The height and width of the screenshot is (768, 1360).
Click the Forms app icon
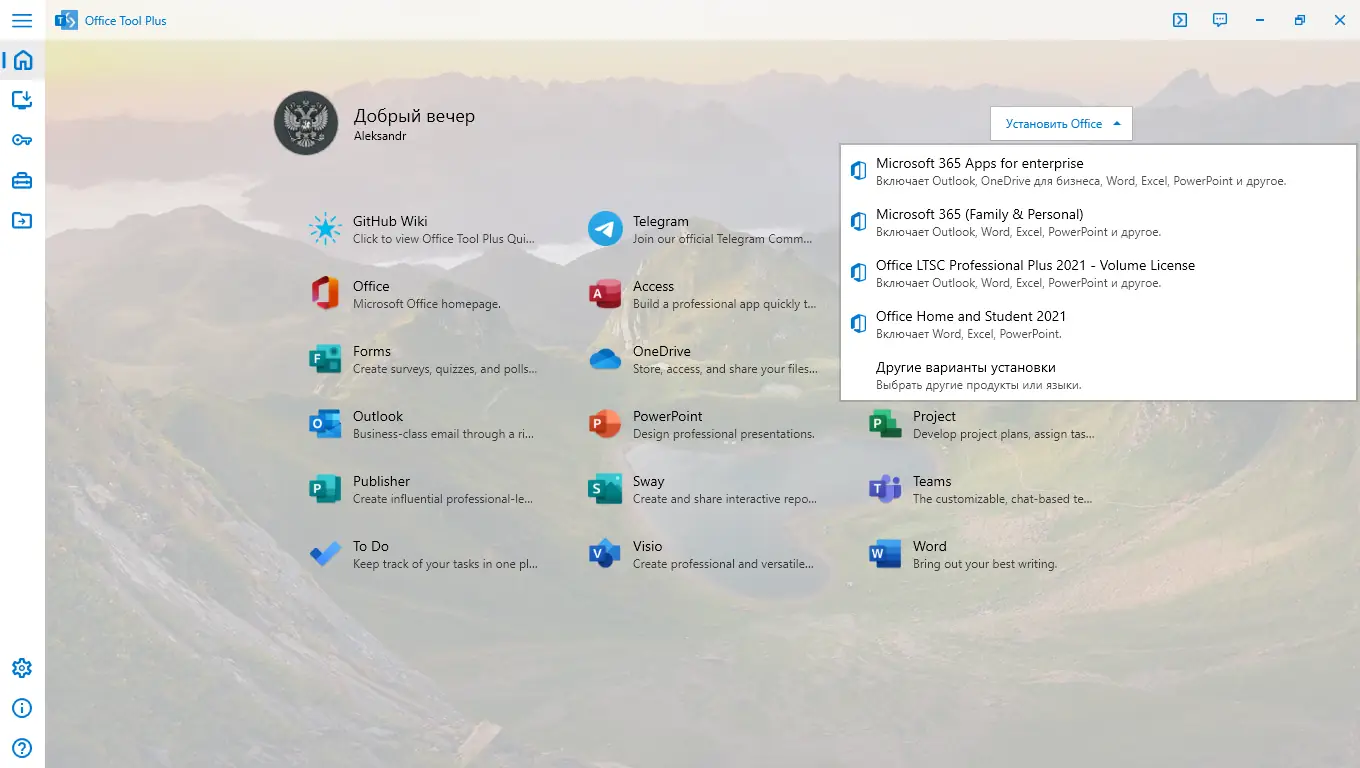click(x=325, y=359)
